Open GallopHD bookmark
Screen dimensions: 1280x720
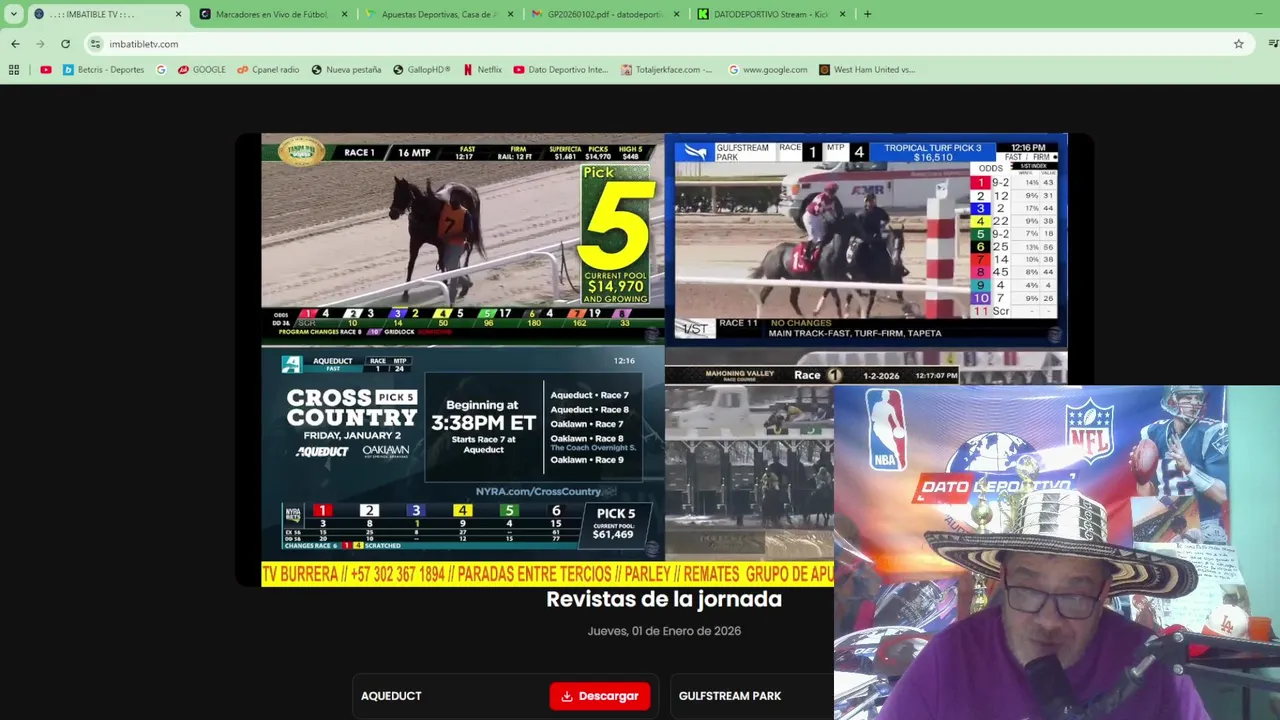pos(422,70)
